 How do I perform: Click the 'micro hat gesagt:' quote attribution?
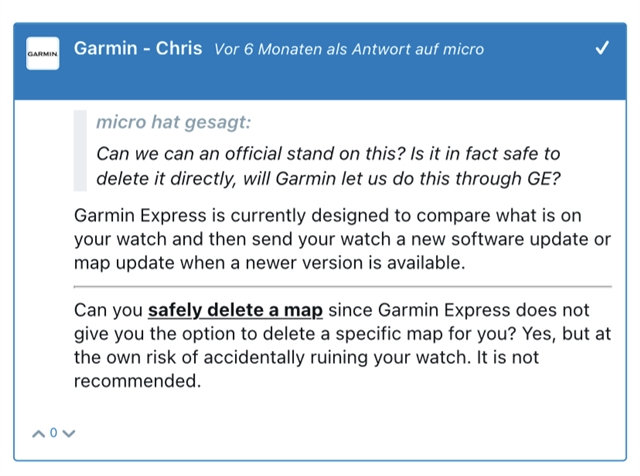(x=173, y=122)
